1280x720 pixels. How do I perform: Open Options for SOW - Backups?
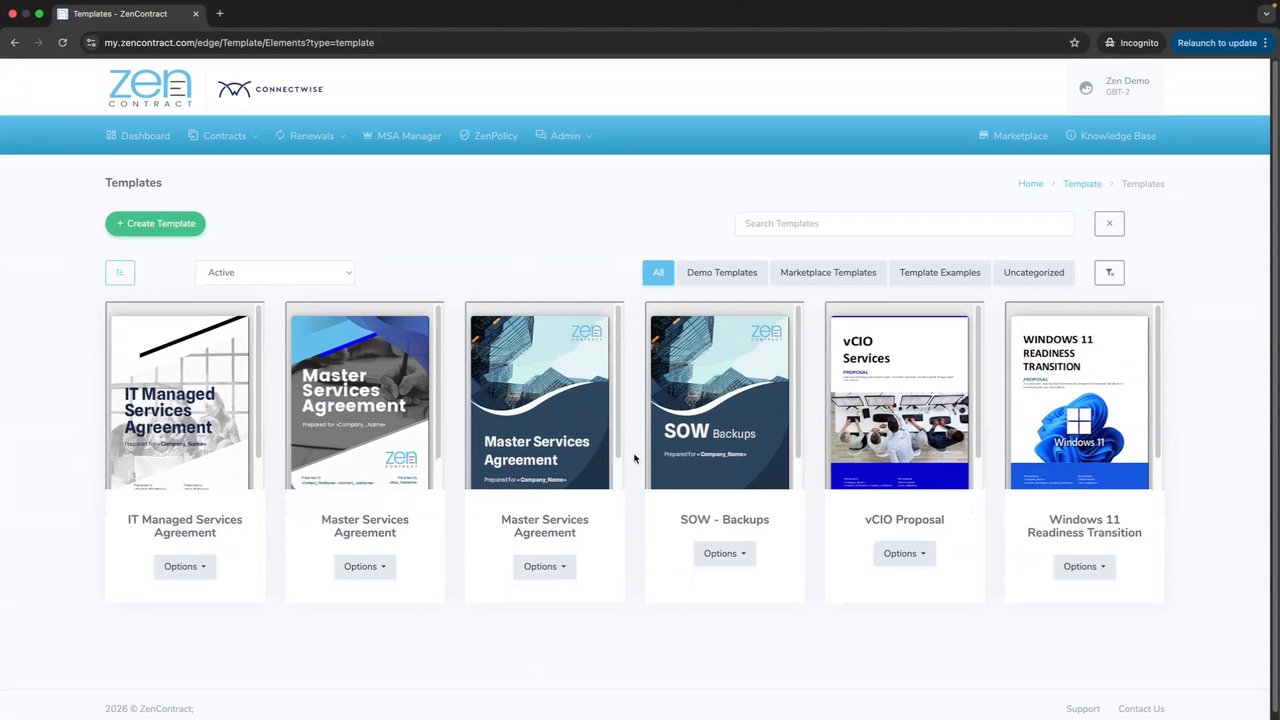(725, 553)
